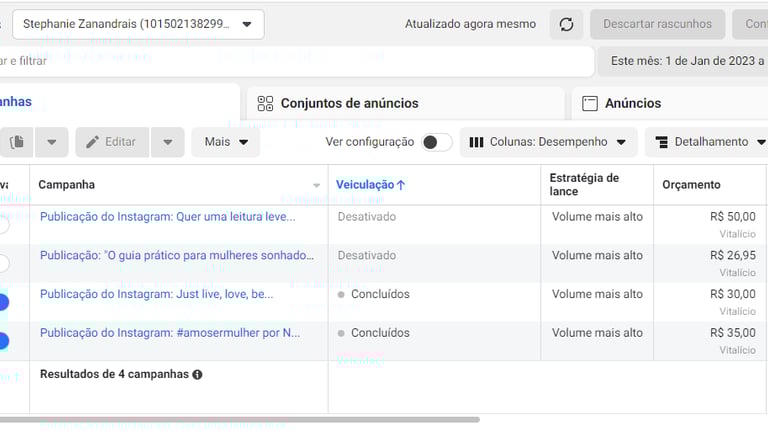Open the Detalhamento dropdown
Screen dimensions: 768x431
pyautogui.click(x=707, y=142)
